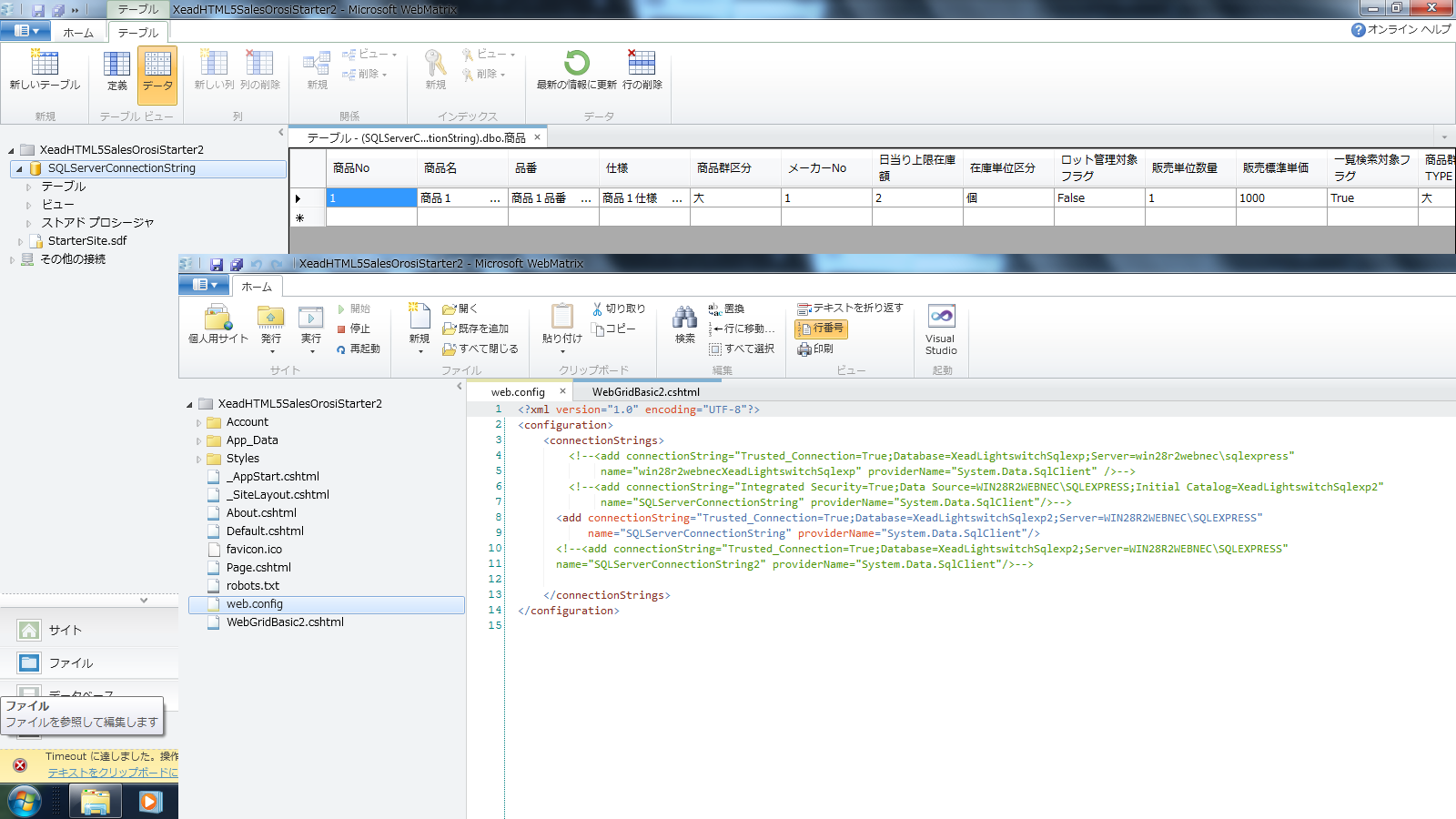Click すべて選択 select all button
The image size is (1456, 819).
[x=742, y=349]
